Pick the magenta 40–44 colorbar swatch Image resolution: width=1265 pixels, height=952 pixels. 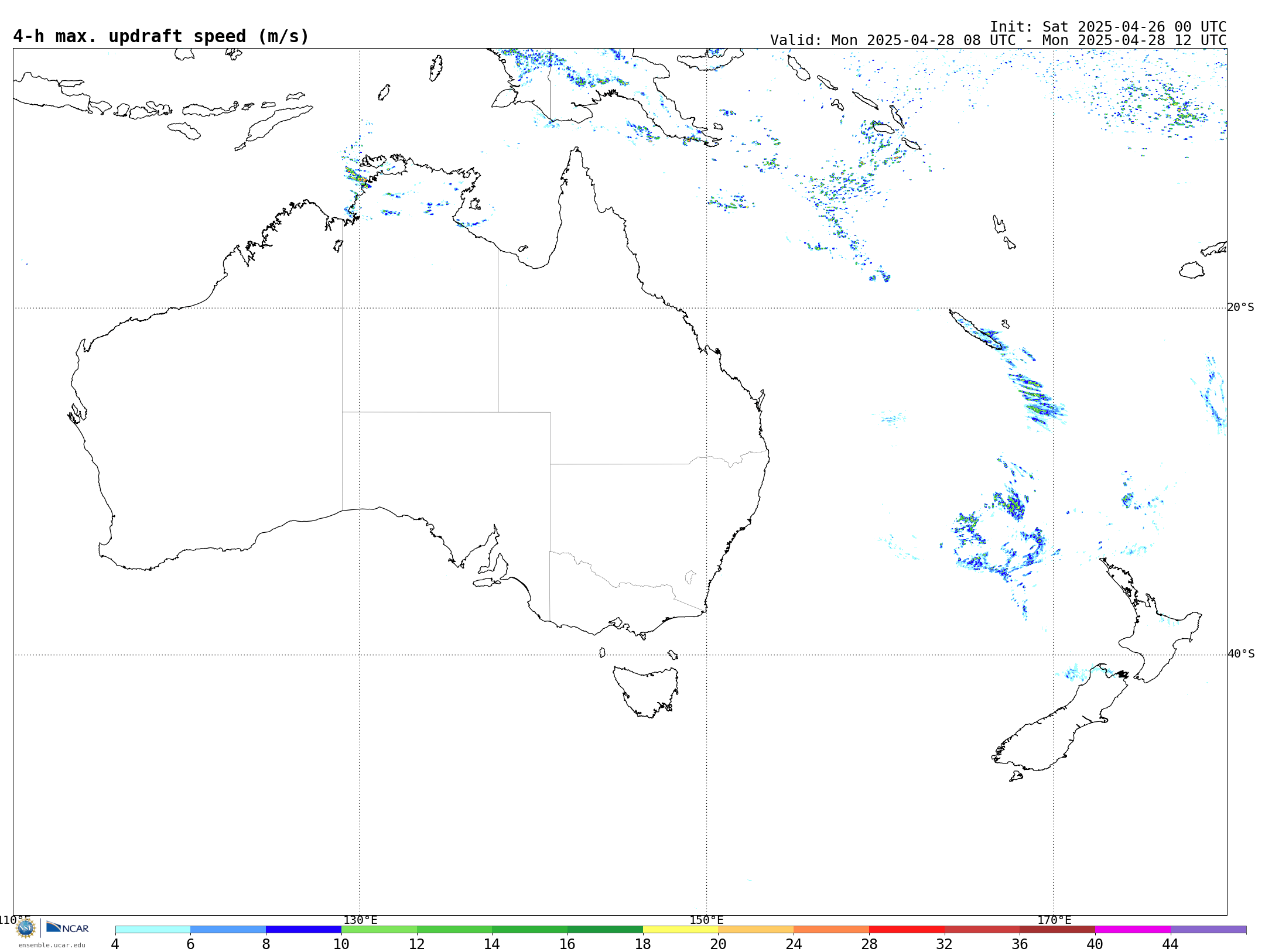1133,930
